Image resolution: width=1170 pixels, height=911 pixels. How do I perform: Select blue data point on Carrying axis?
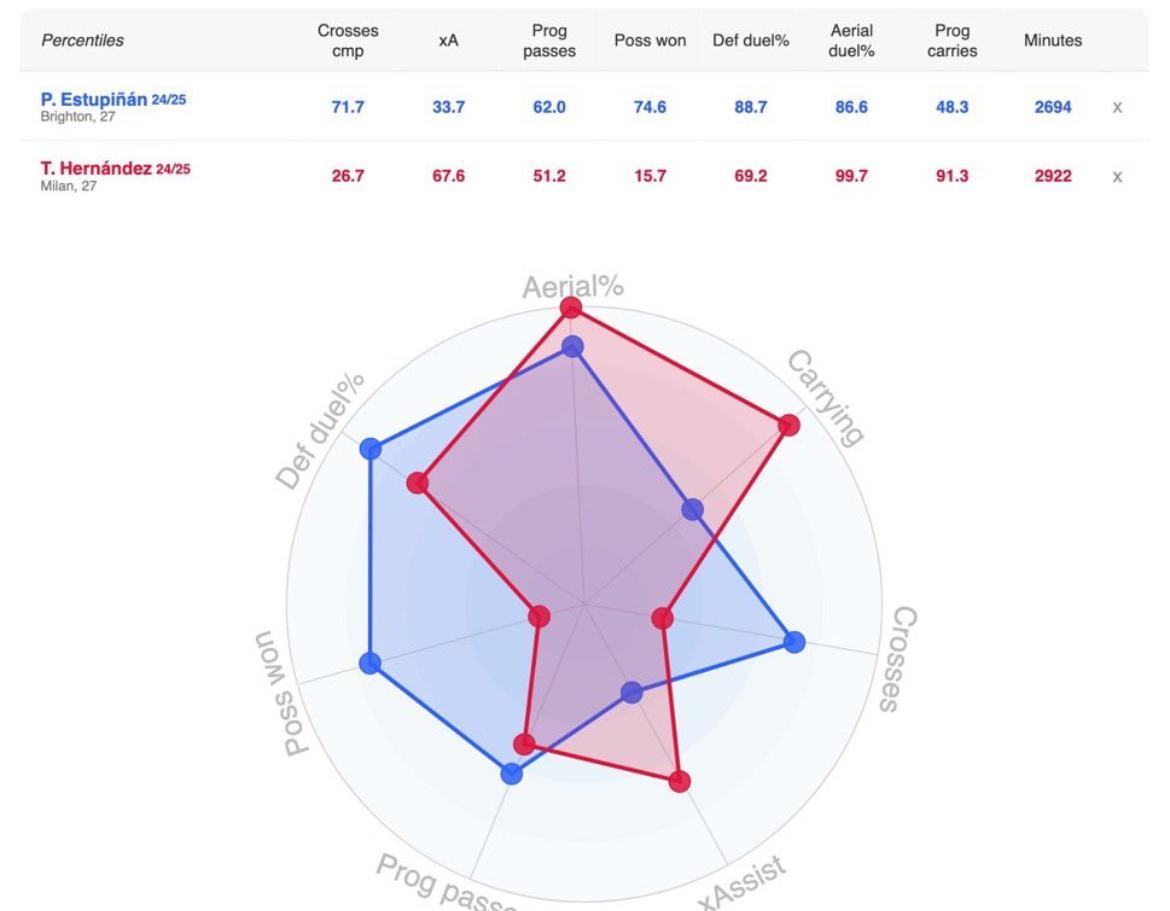[x=693, y=510]
